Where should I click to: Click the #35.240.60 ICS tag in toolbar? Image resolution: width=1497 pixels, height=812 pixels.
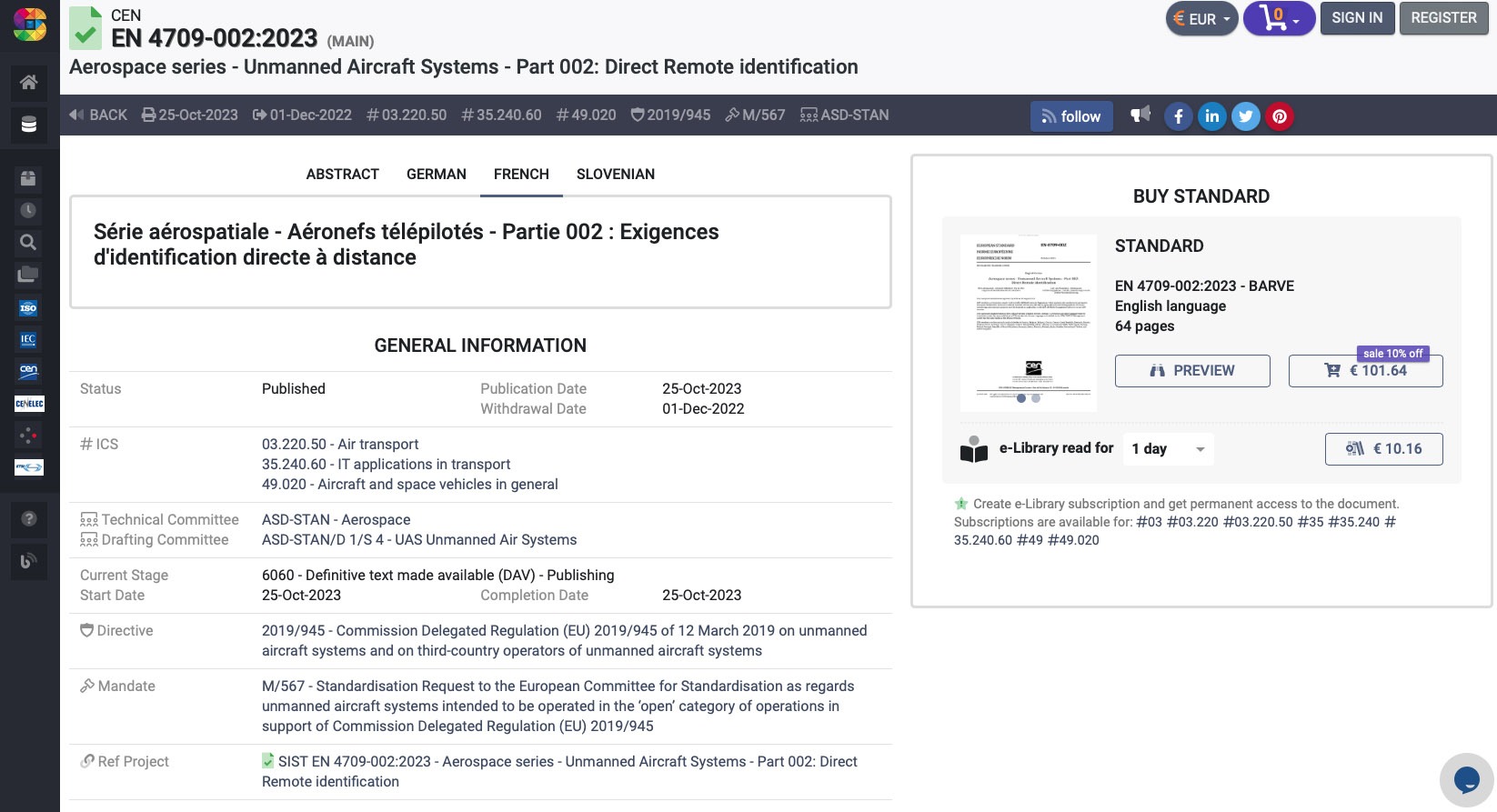click(501, 115)
